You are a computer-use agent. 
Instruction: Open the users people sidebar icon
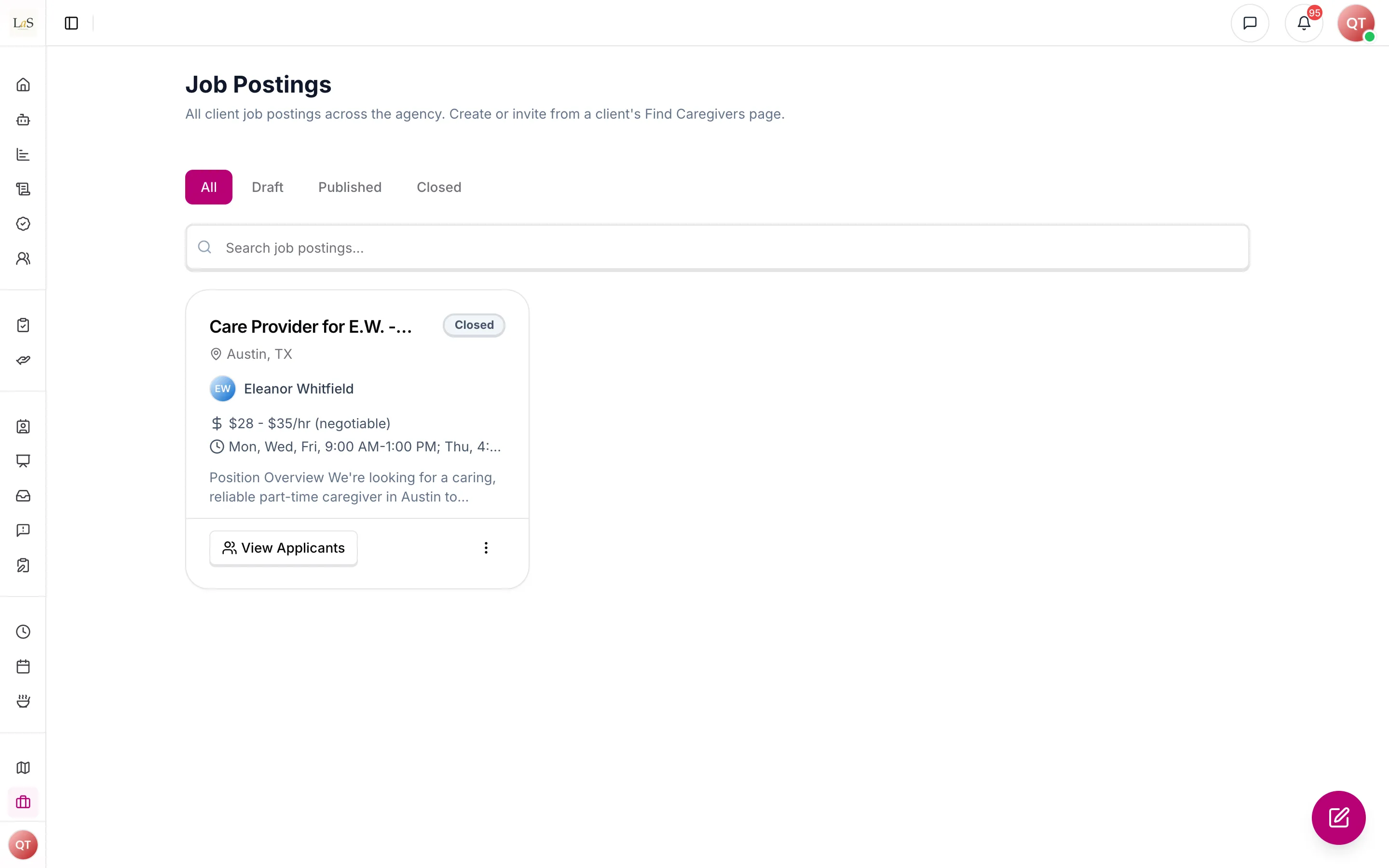(x=23, y=258)
